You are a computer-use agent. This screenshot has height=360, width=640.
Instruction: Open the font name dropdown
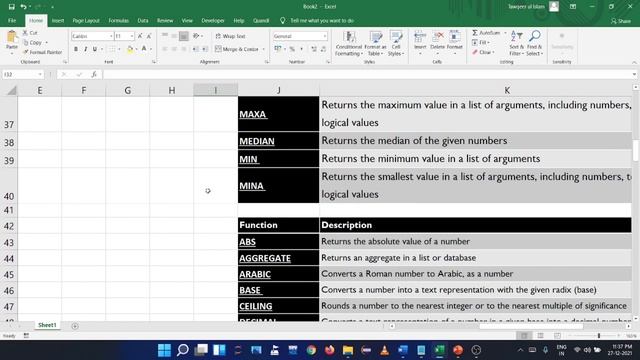pos(111,36)
